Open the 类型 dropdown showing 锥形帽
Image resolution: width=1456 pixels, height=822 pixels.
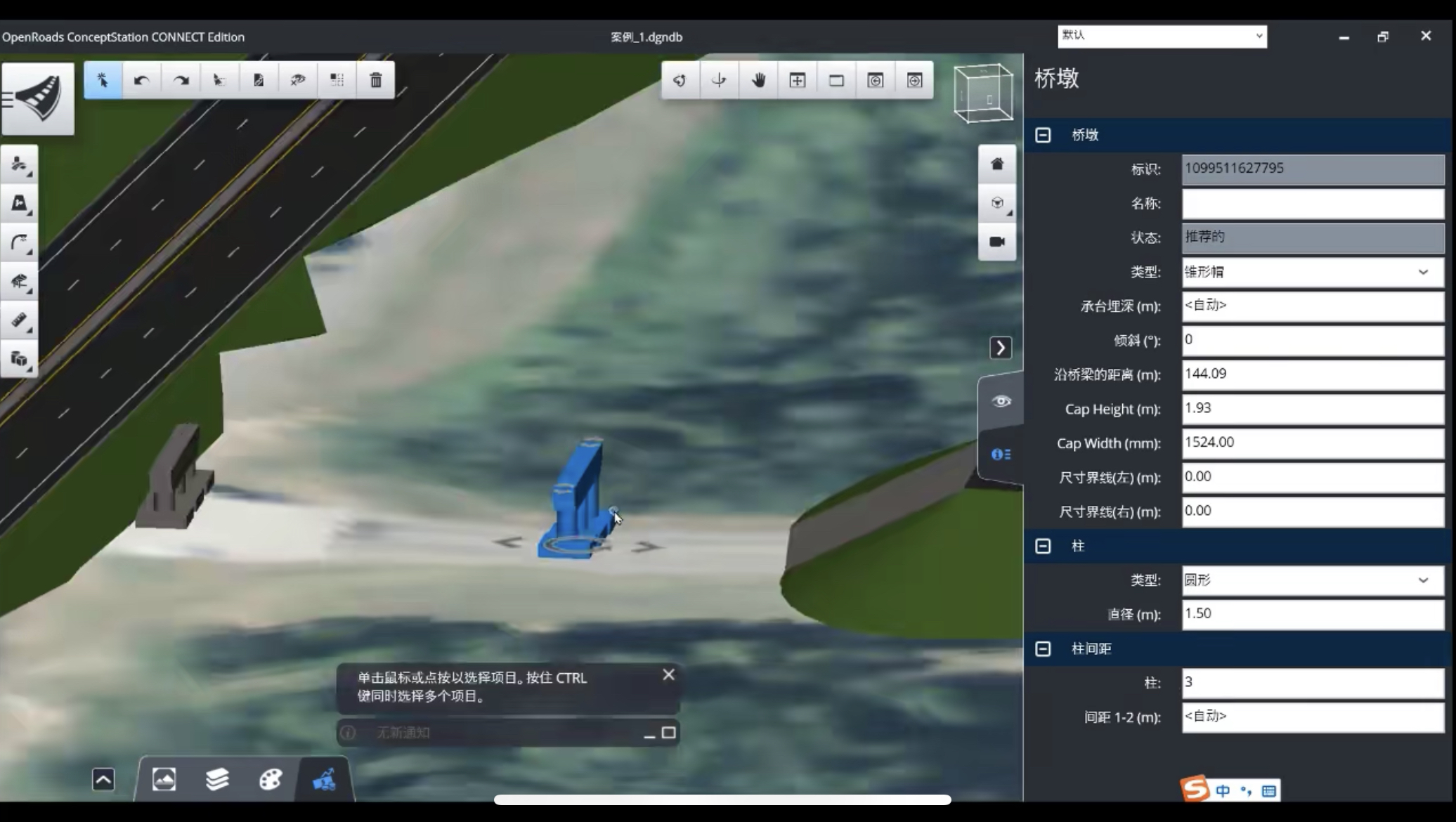[x=1424, y=273]
